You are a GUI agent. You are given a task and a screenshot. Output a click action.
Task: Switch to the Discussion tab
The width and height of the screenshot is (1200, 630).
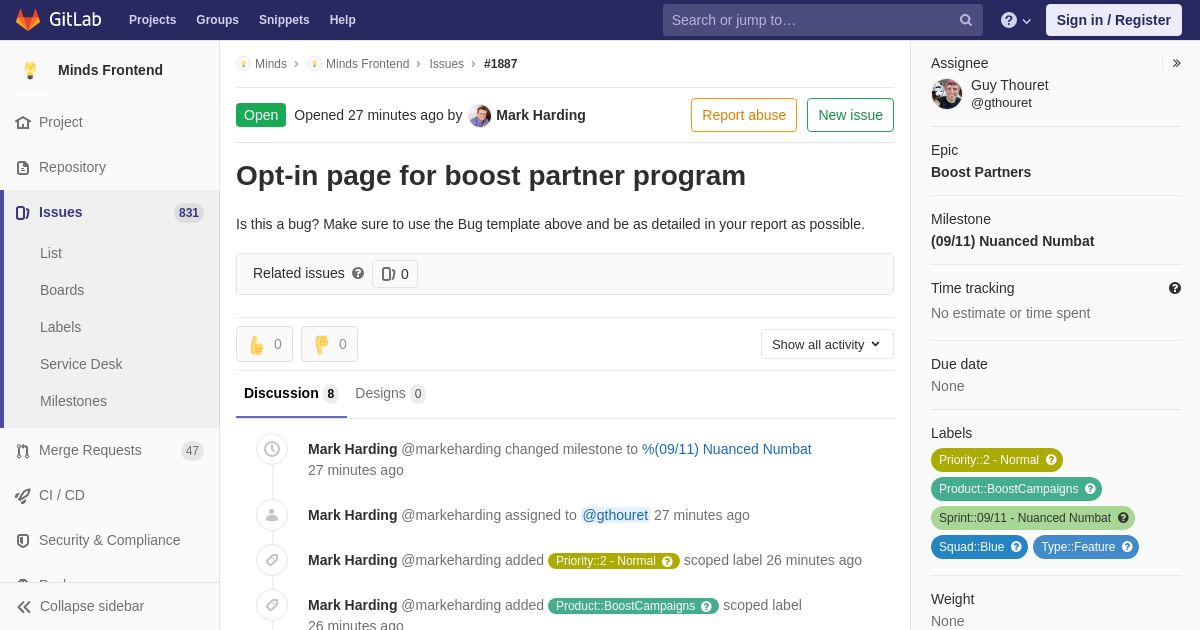(x=291, y=393)
